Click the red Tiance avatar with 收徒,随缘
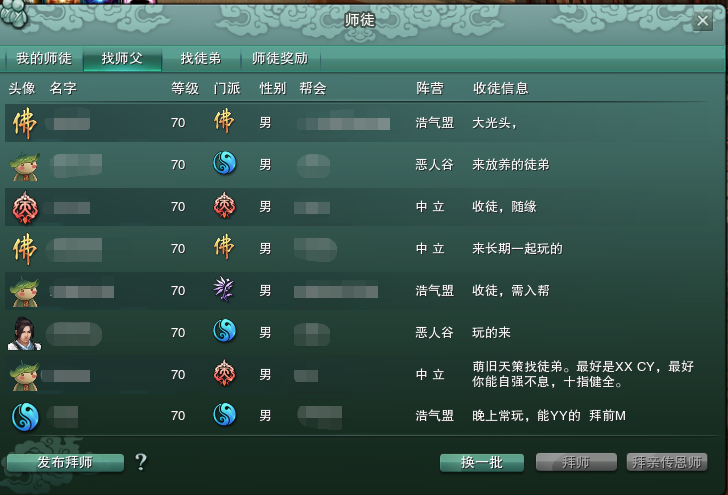 click(x=25, y=207)
